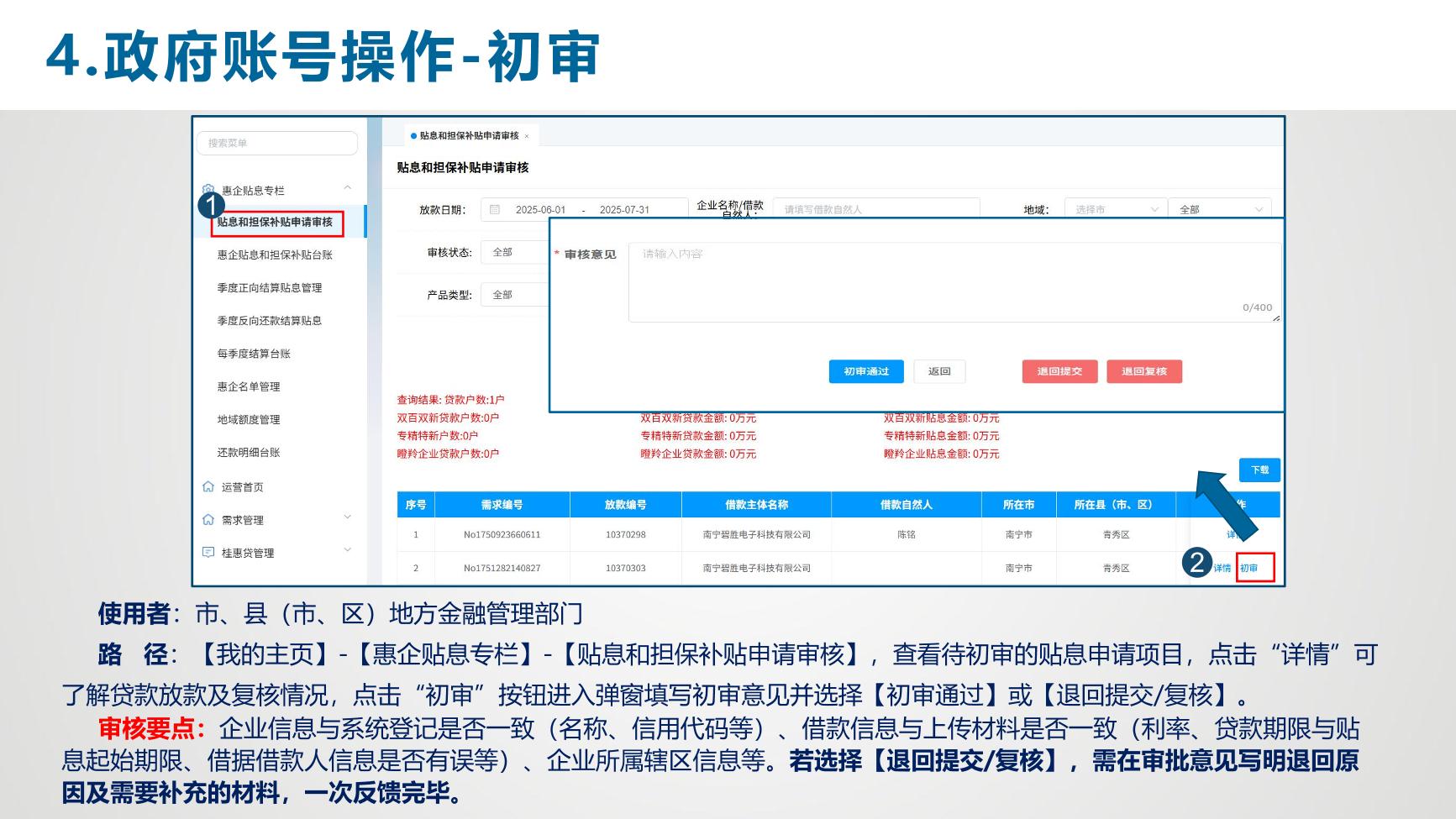Click the 初审通过 button
The height and width of the screenshot is (819, 1456).
point(865,371)
